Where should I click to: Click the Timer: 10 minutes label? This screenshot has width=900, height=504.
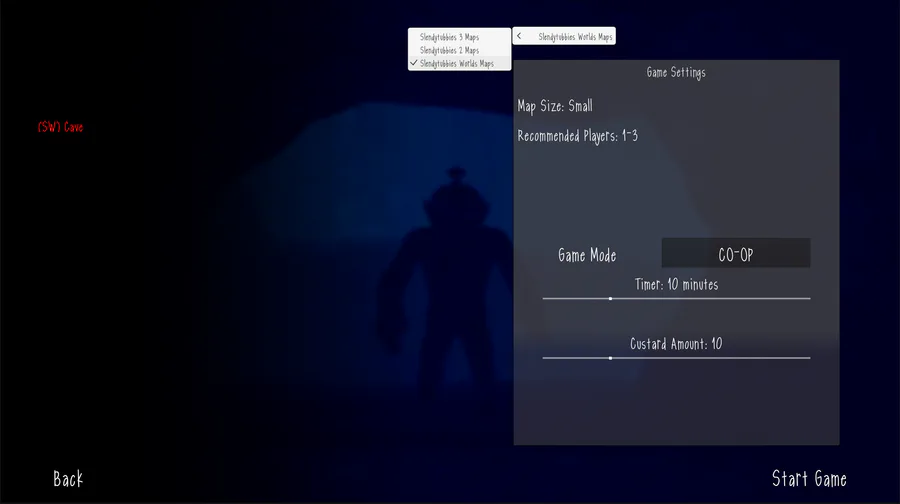point(676,284)
